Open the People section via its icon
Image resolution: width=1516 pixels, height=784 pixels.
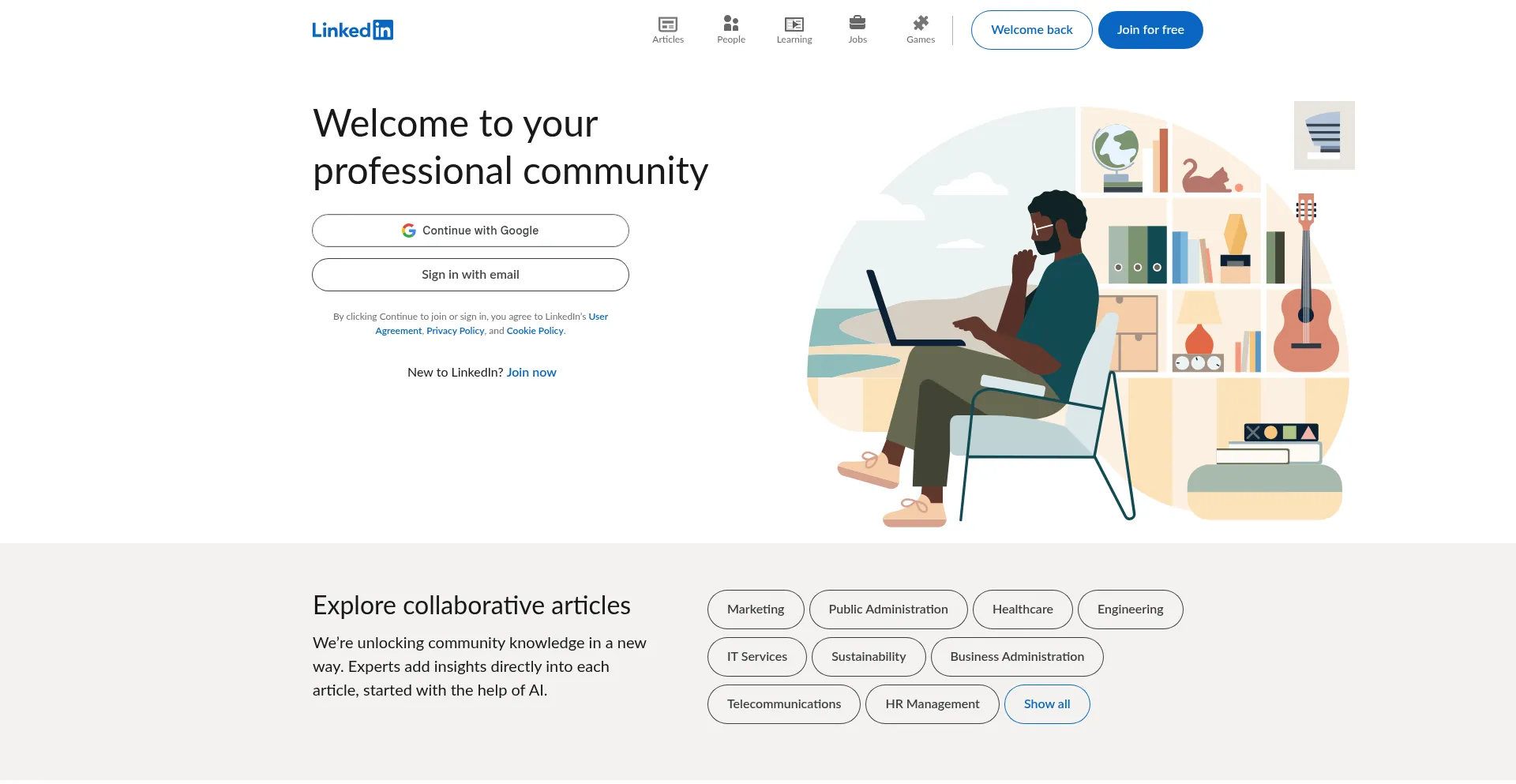730,24
